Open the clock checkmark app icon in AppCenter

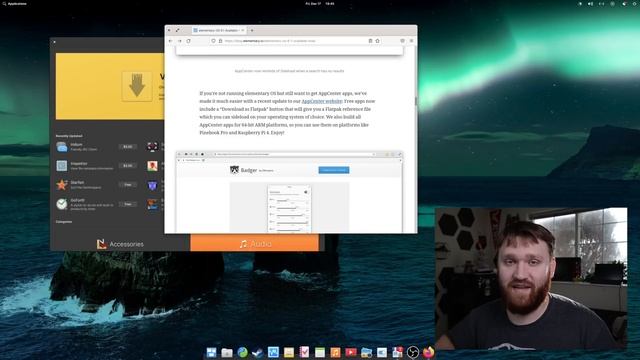pos(62,204)
